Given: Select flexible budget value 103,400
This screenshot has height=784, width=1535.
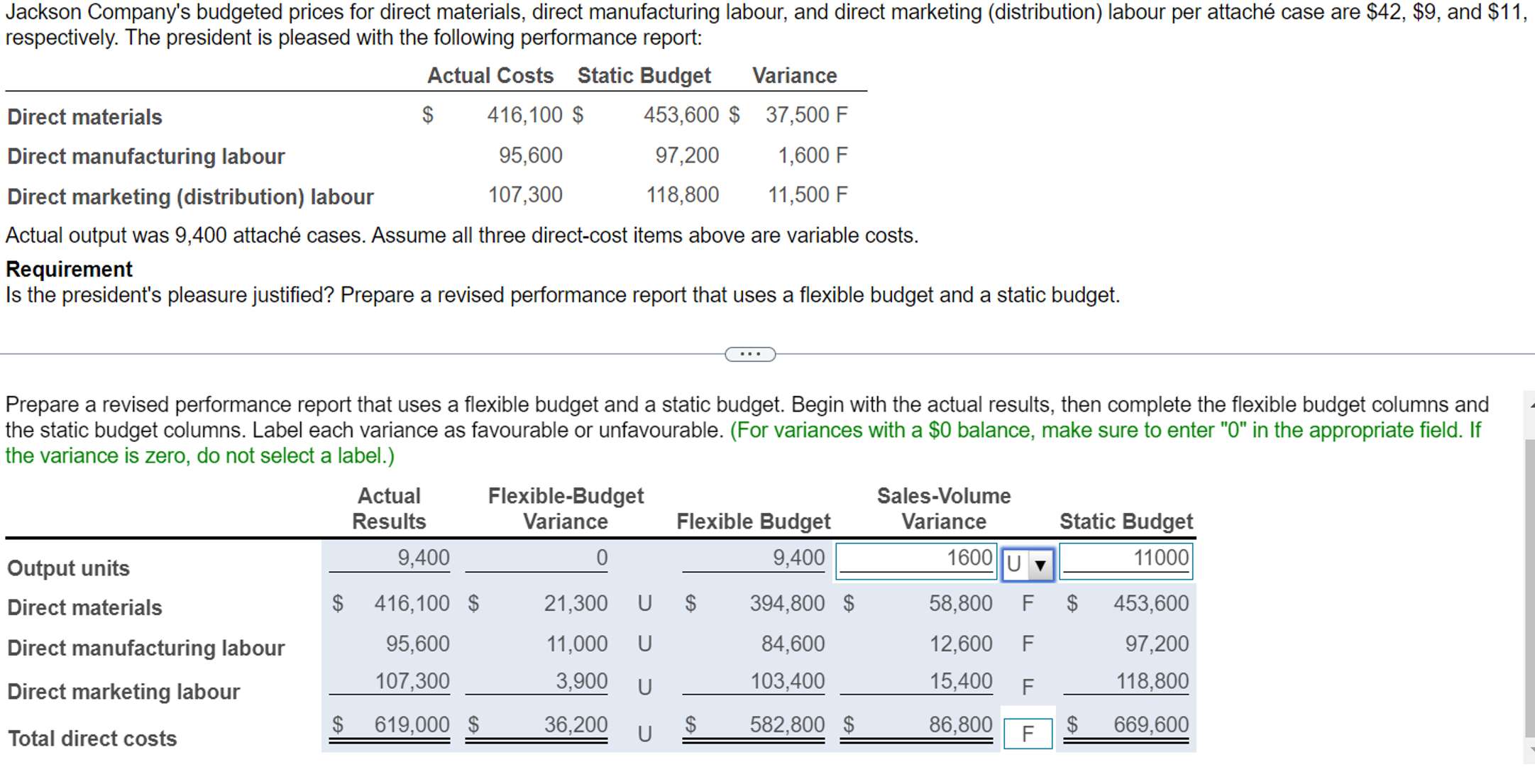Looking at the screenshot, I should tap(787, 682).
